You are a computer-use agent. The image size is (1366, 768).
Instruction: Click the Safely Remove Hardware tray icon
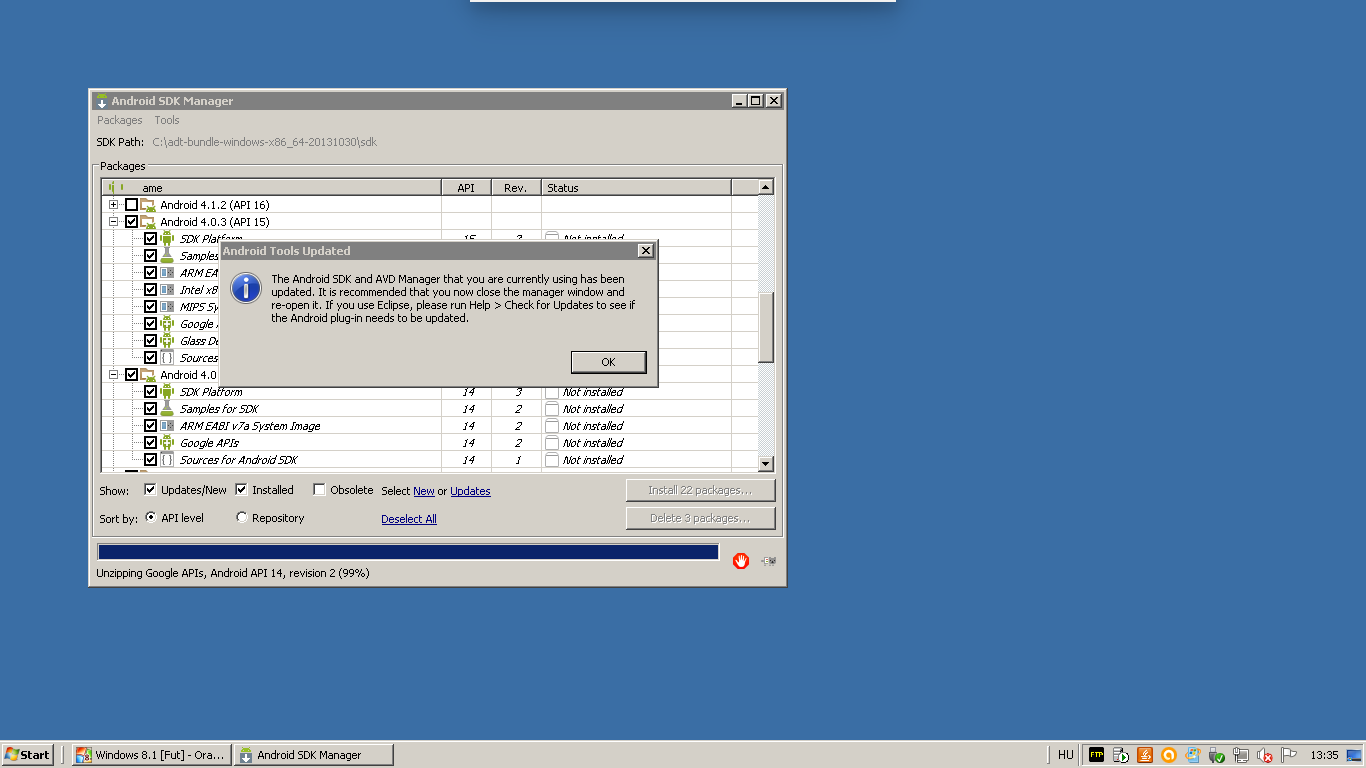click(x=1217, y=755)
